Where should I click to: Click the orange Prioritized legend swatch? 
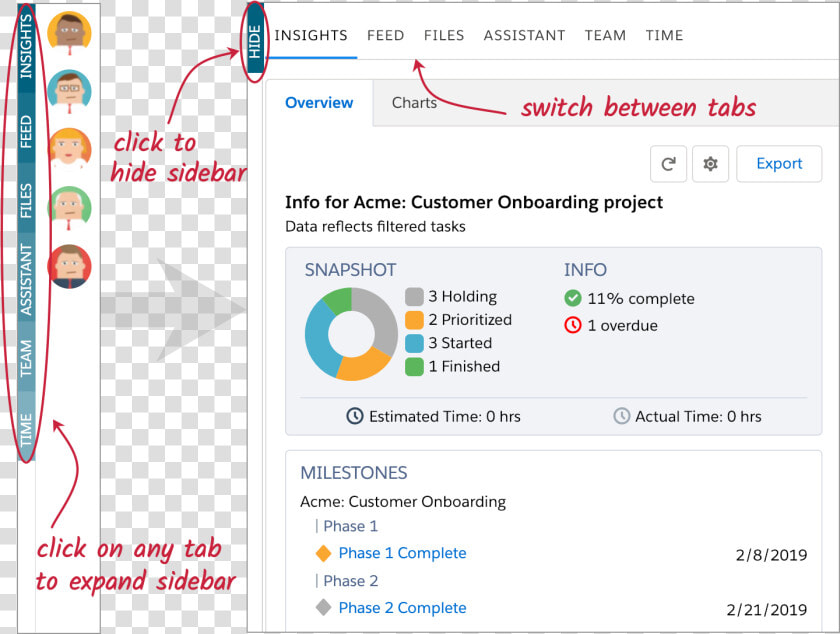click(414, 320)
